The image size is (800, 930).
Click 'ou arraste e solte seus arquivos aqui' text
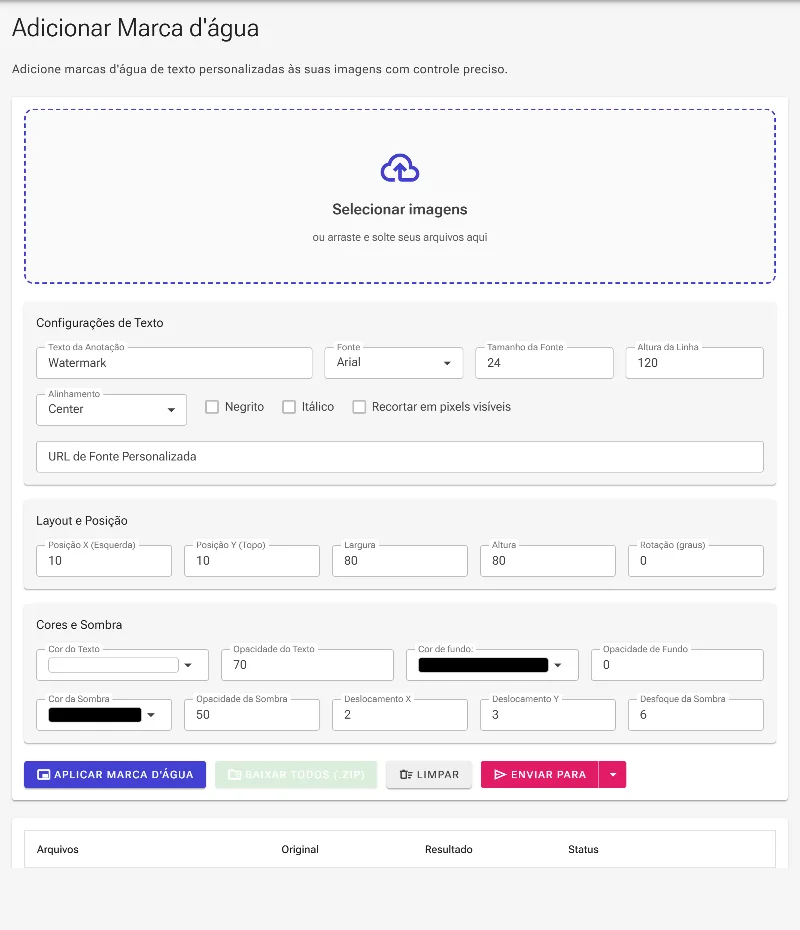click(400, 237)
